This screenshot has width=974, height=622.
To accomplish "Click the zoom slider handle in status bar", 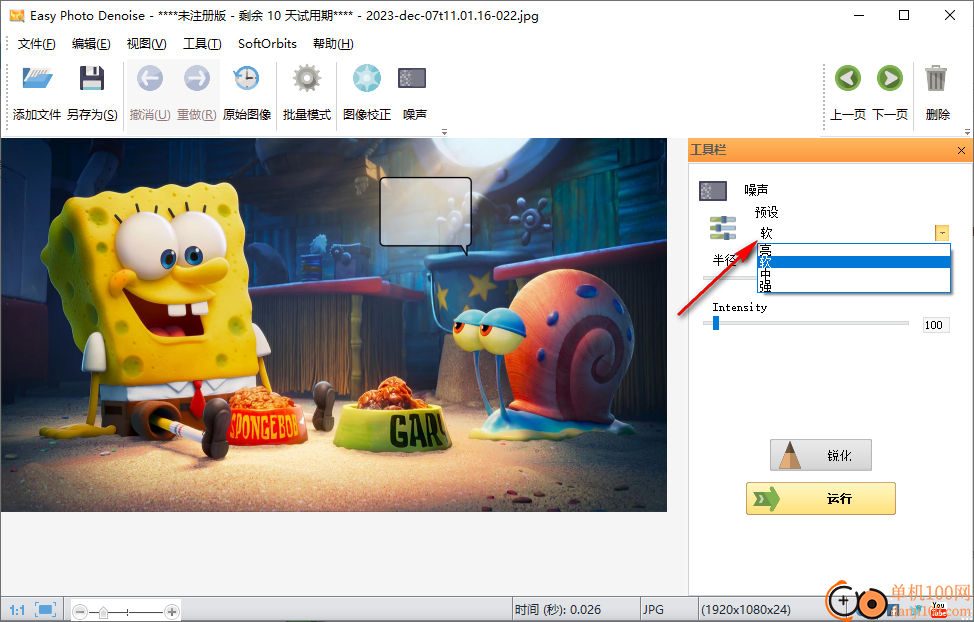I will [104, 613].
